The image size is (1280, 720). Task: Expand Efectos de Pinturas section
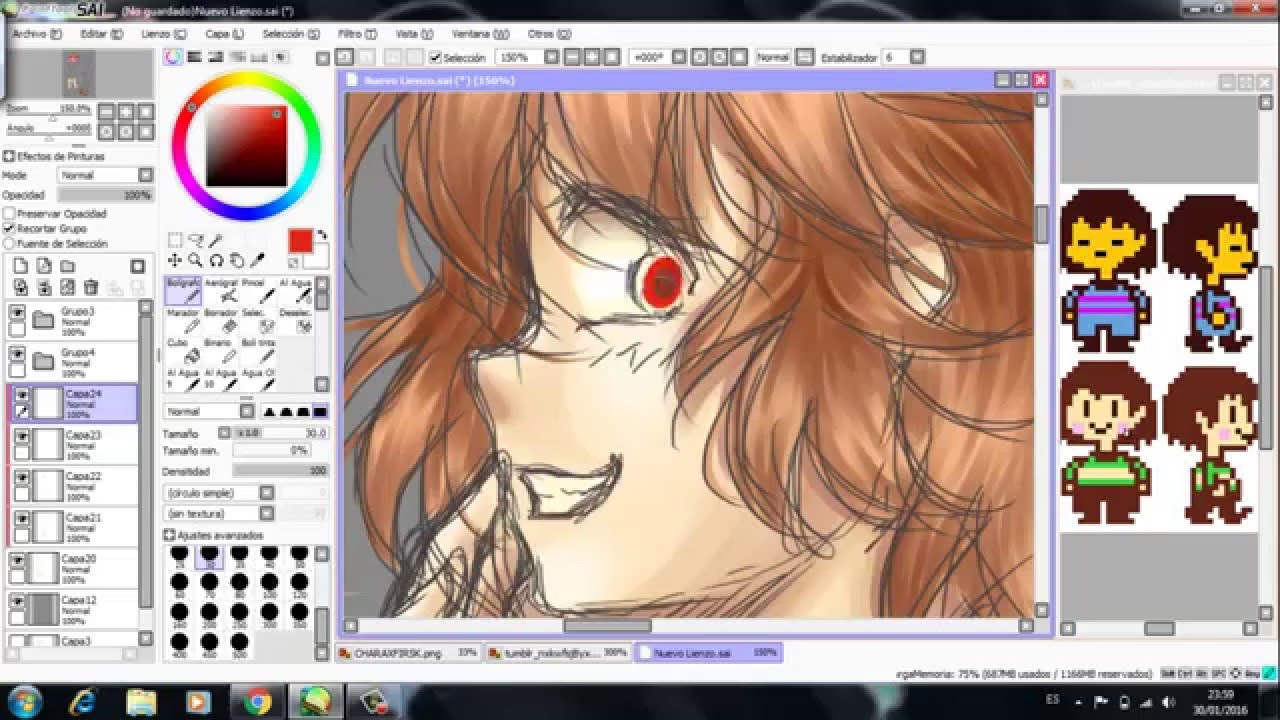pyautogui.click(x=8, y=157)
